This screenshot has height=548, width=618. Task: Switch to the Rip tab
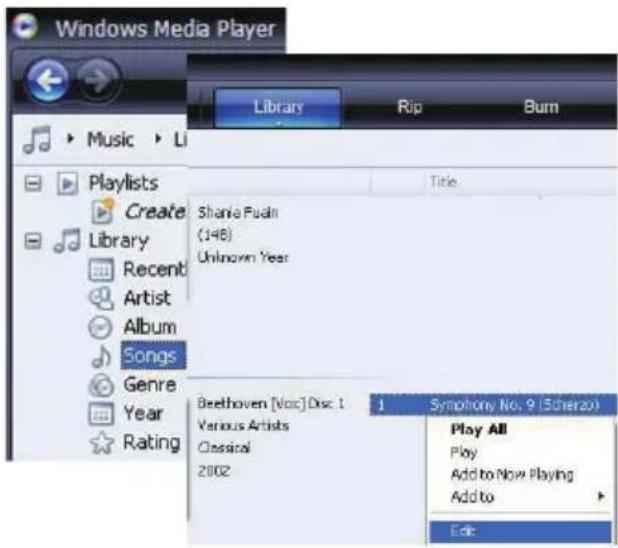[410, 107]
